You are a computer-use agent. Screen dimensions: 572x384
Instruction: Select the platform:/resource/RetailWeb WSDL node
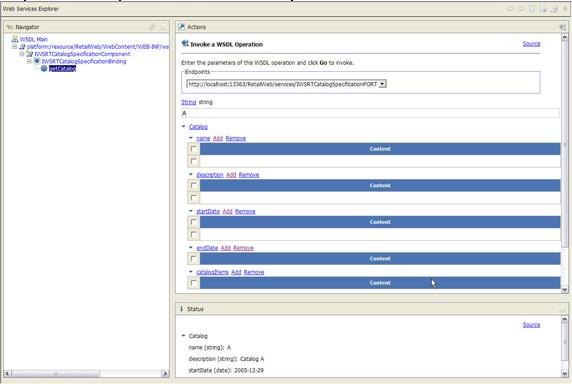(98, 47)
